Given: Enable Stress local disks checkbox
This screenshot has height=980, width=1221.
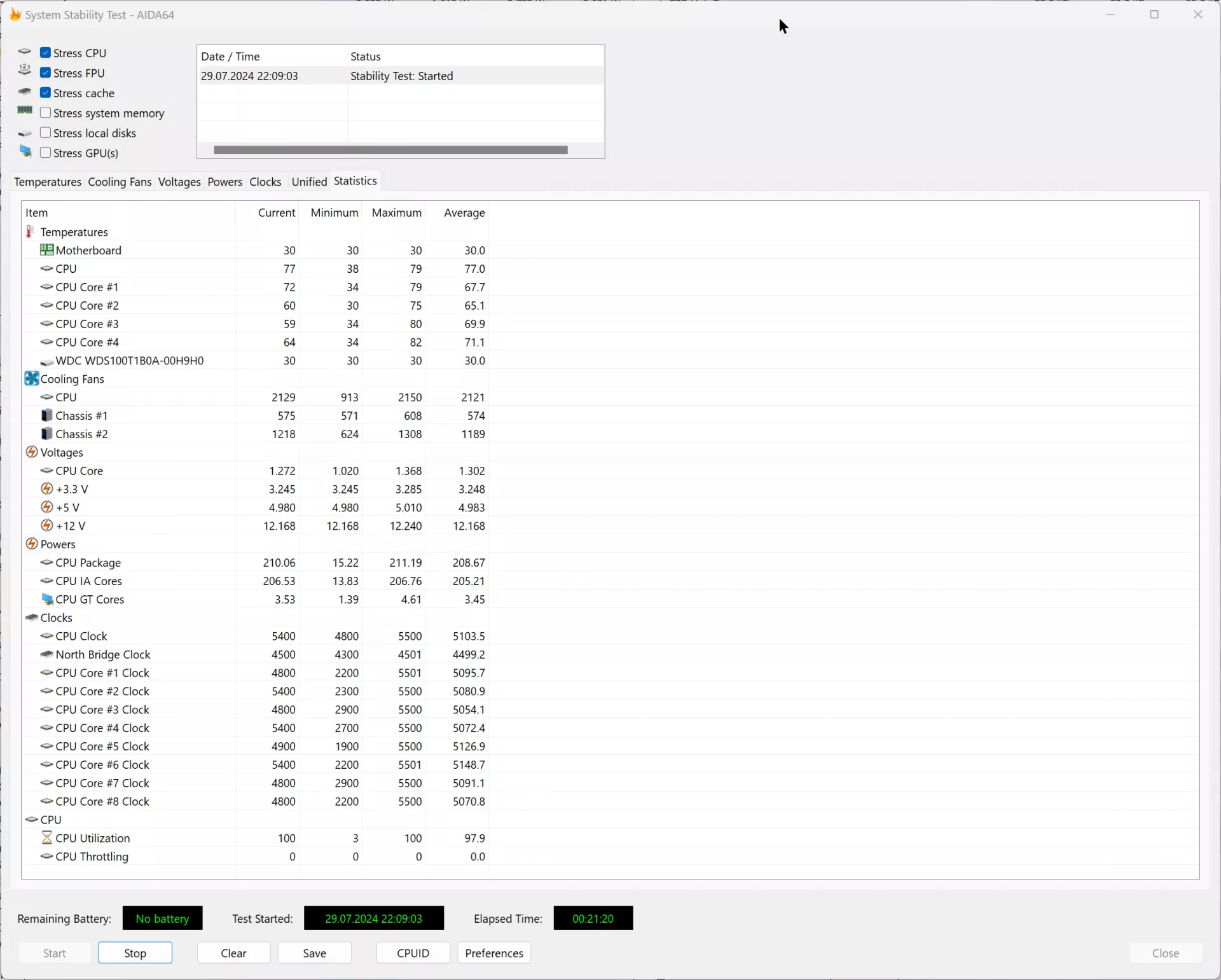Looking at the screenshot, I should [45, 132].
